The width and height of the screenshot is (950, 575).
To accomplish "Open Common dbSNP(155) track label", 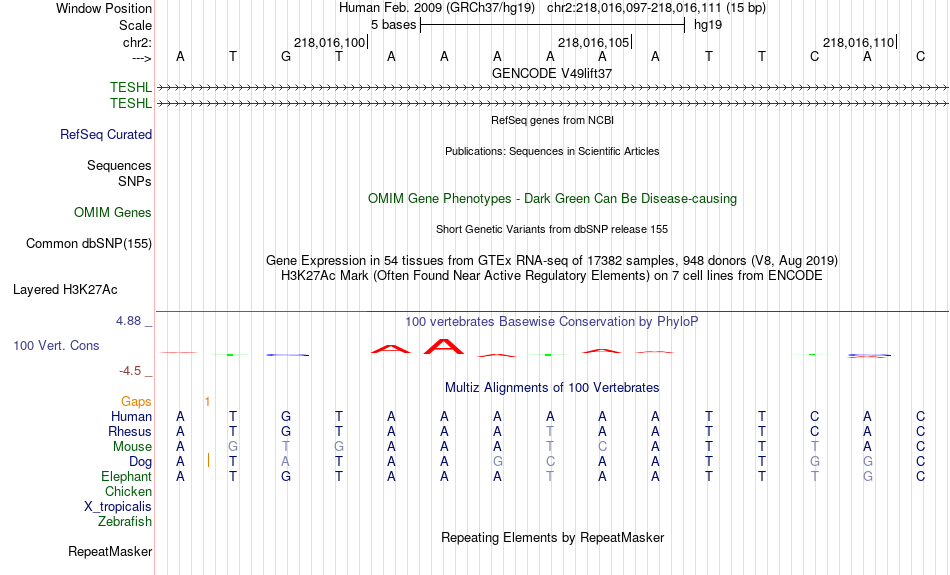I will [x=89, y=244].
